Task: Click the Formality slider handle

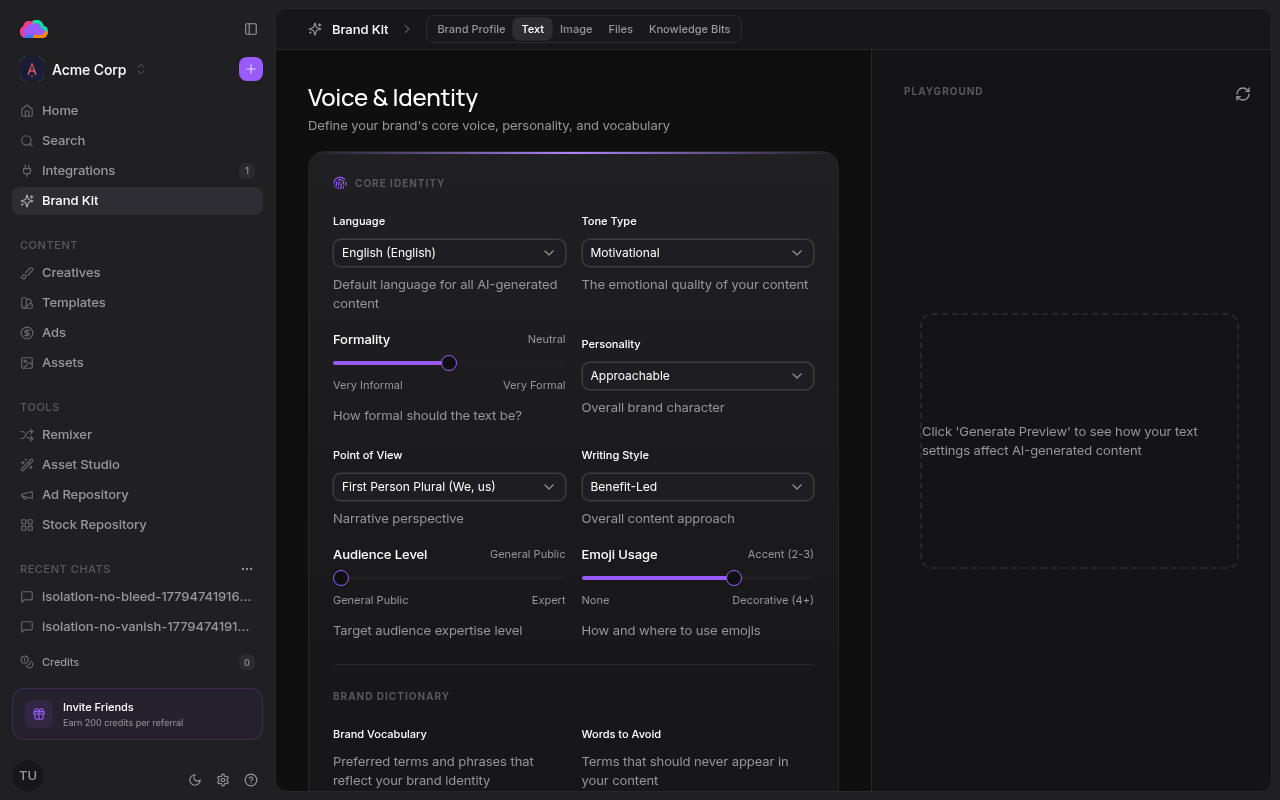Action: pos(449,363)
